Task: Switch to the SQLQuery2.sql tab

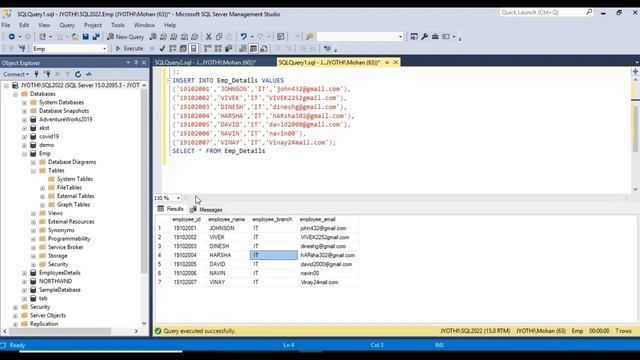Action: [205, 62]
